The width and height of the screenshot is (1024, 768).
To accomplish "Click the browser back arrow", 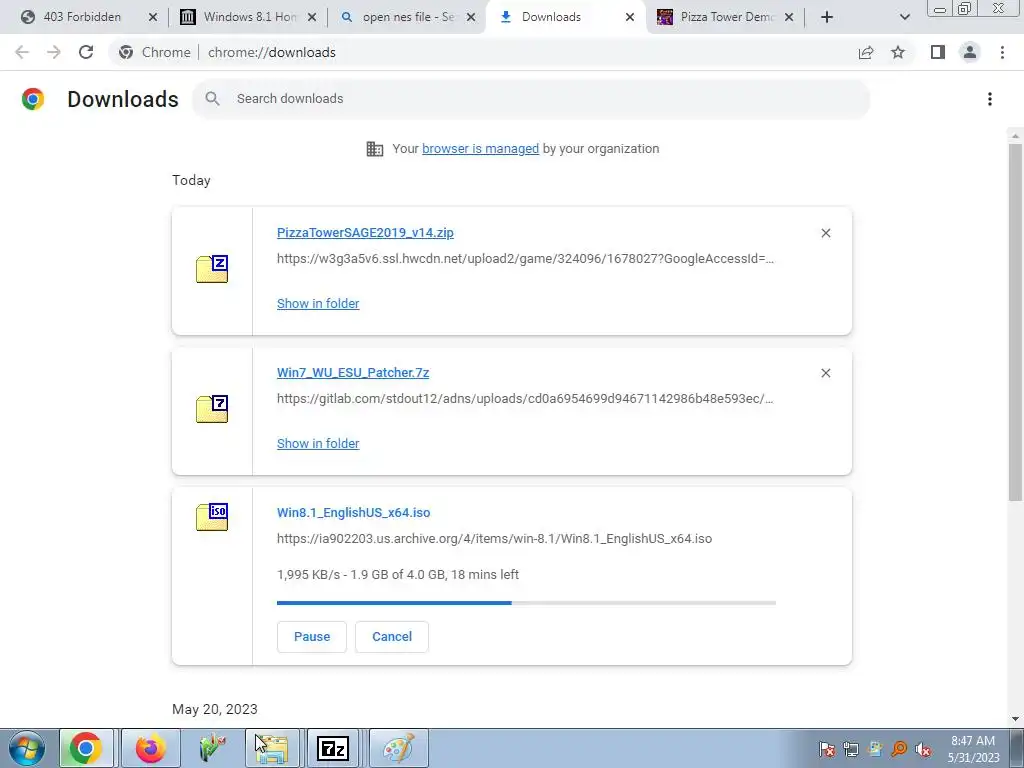I will 22,52.
